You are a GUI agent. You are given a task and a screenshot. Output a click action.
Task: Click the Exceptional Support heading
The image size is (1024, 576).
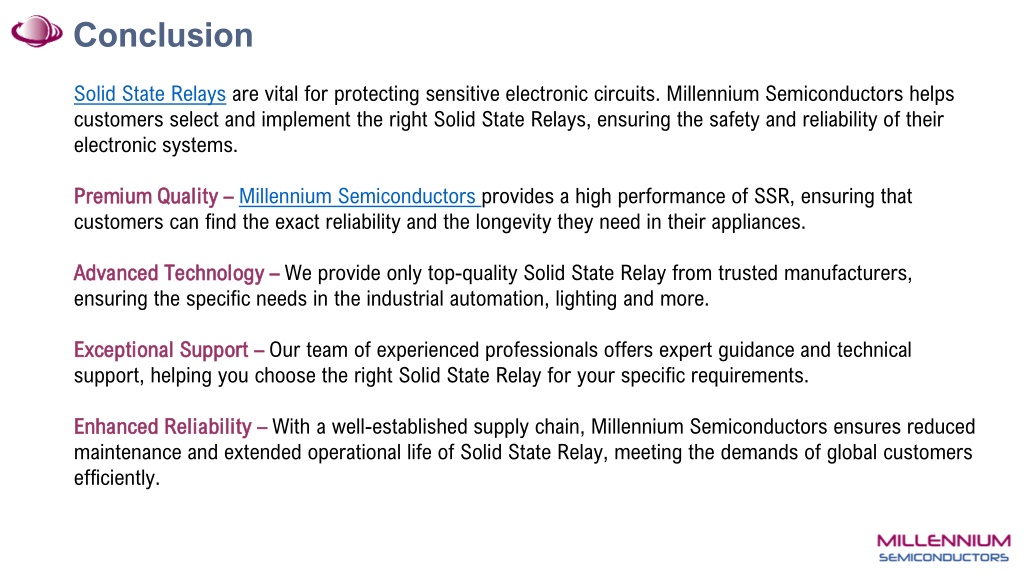161,350
